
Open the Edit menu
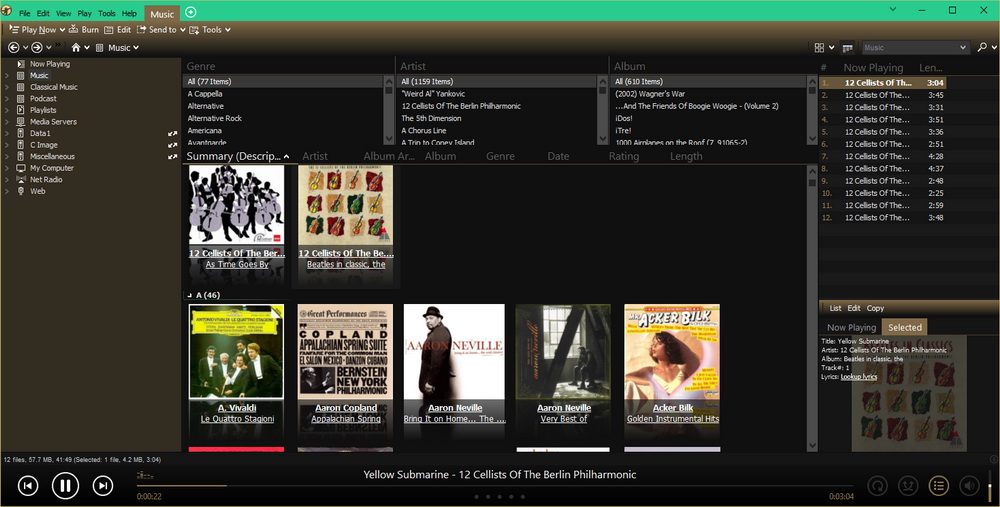pos(43,13)
